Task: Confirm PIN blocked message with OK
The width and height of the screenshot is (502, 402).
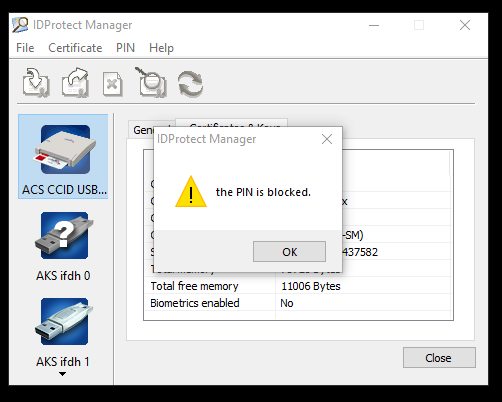Action: [x=289, y=252]
